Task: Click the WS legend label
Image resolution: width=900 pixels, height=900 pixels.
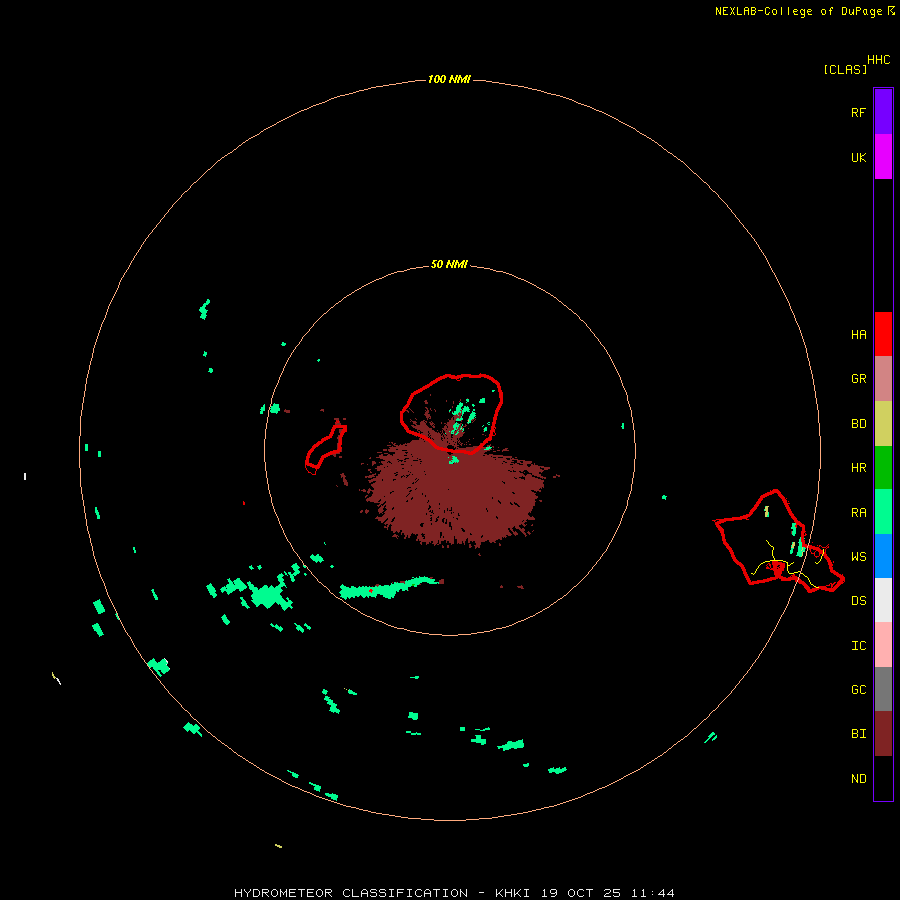Action: [858, 556]
